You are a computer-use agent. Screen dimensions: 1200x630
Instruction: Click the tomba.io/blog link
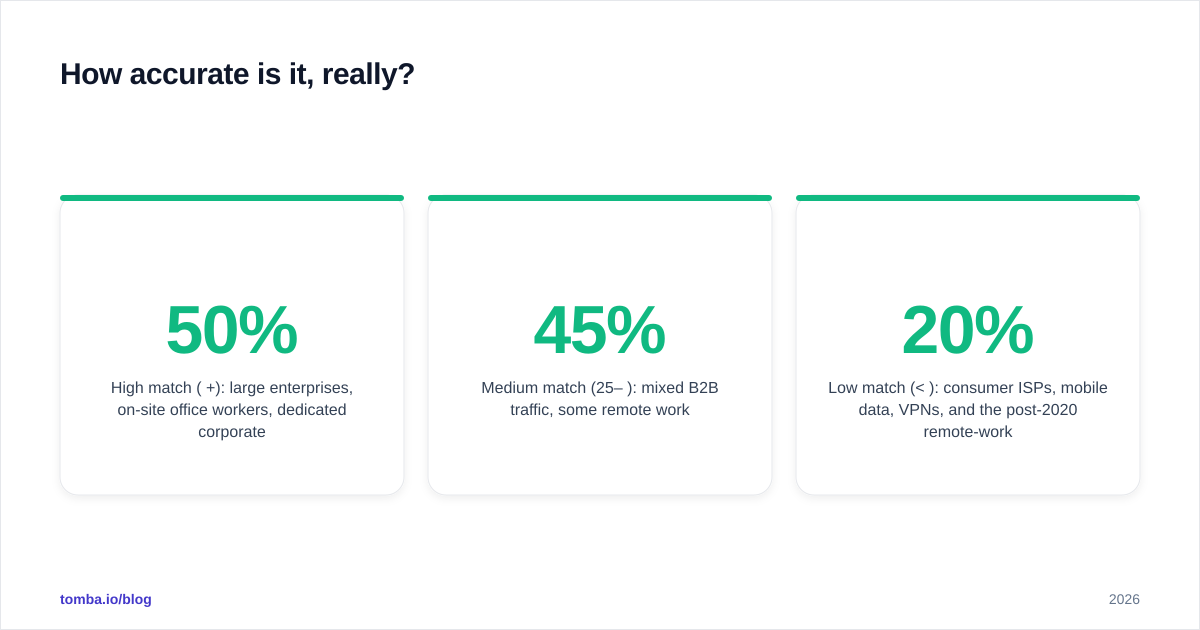(106, 599)
